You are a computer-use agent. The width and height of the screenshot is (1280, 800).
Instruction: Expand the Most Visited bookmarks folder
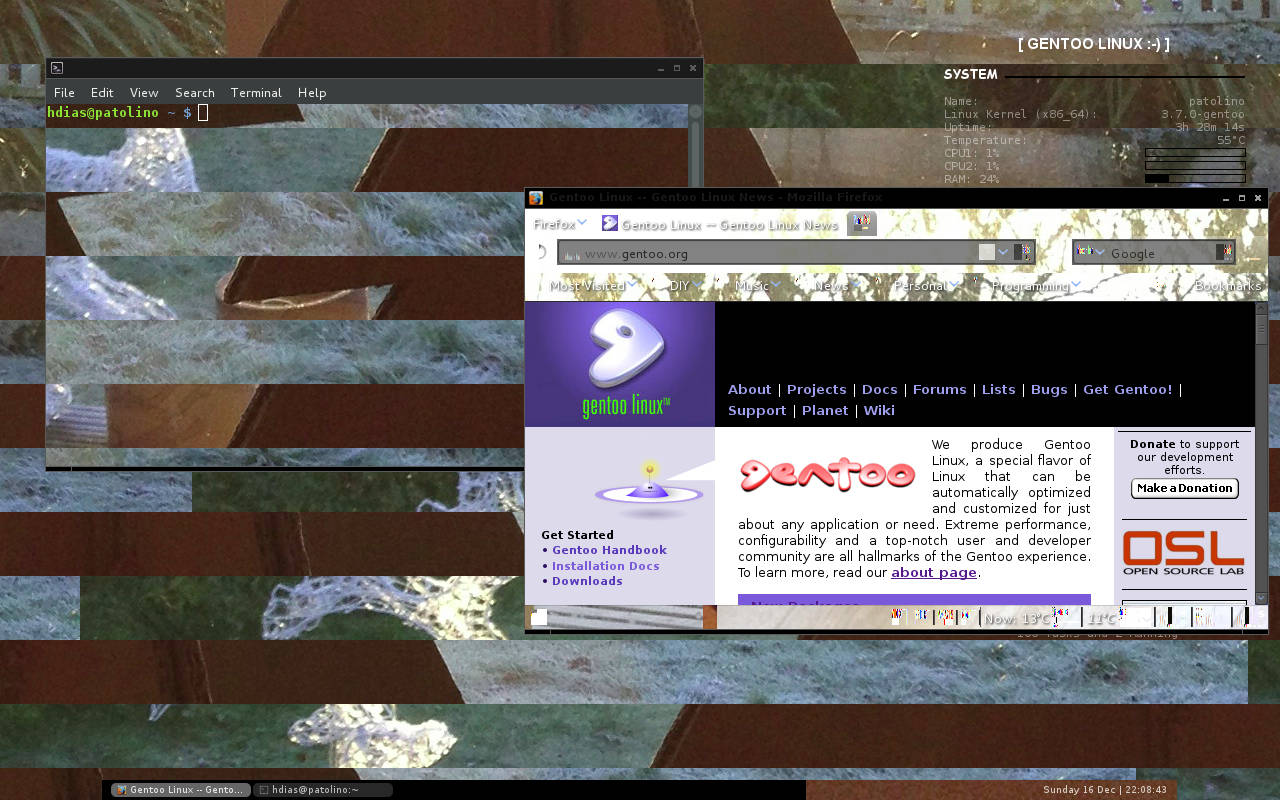tap(592, 285)
